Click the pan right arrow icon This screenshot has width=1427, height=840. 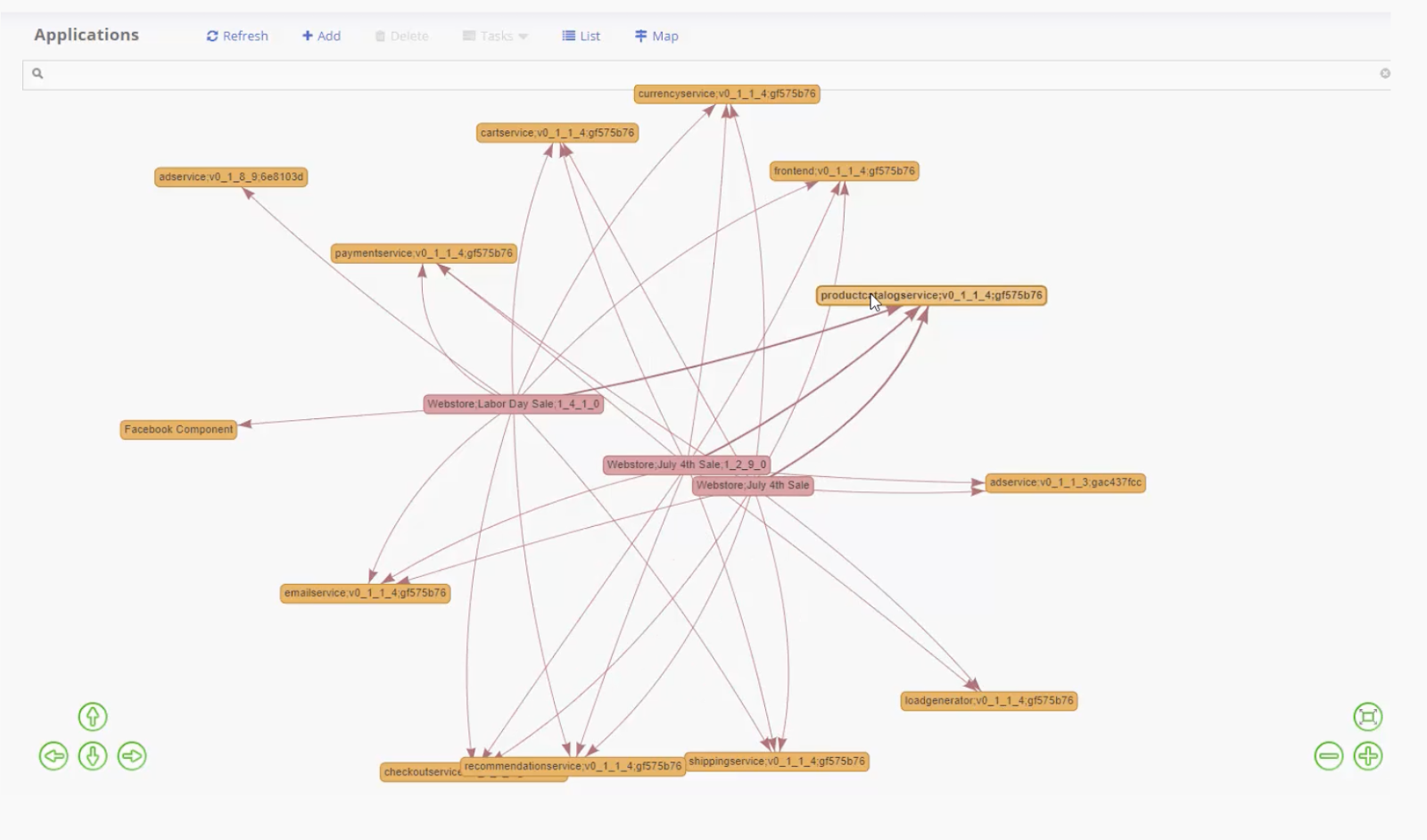(132, 756)
